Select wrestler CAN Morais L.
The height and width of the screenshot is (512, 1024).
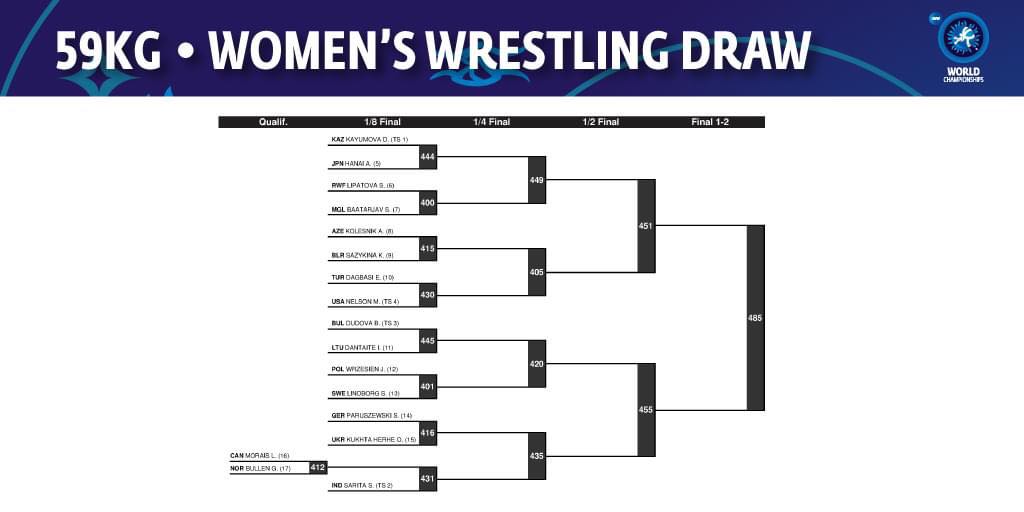point(260,456)
